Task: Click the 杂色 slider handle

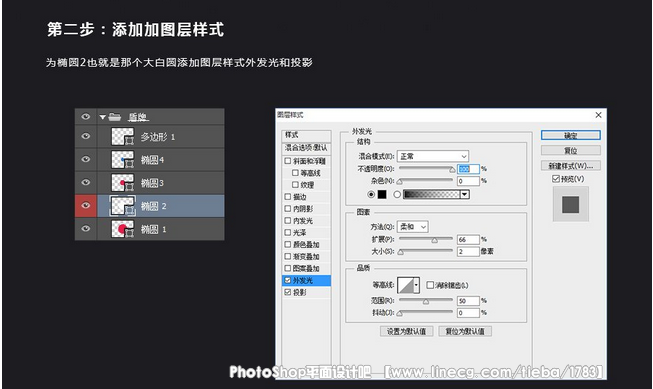Action: pyautogui.click(x=400, y=182)
